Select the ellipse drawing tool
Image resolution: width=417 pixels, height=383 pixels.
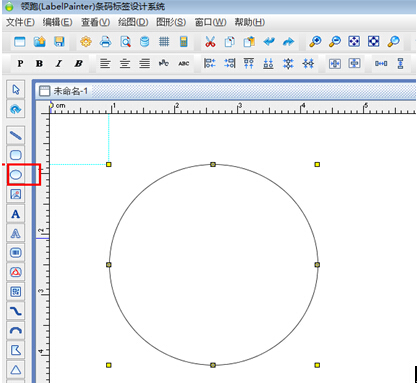[16, 174]
